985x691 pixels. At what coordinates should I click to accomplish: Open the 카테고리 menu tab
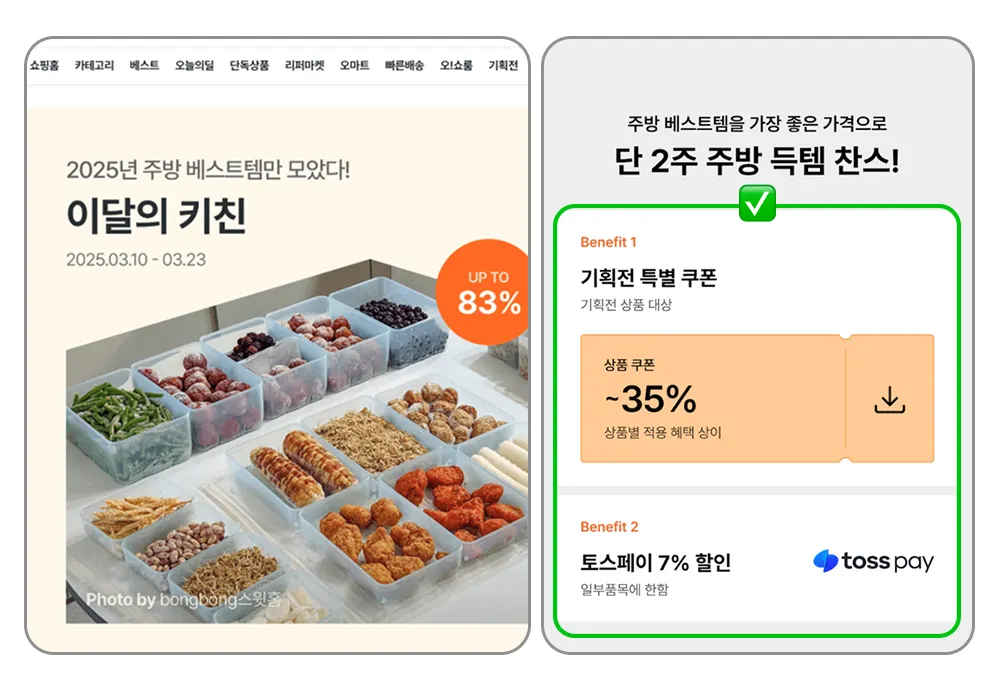point(94,65)
